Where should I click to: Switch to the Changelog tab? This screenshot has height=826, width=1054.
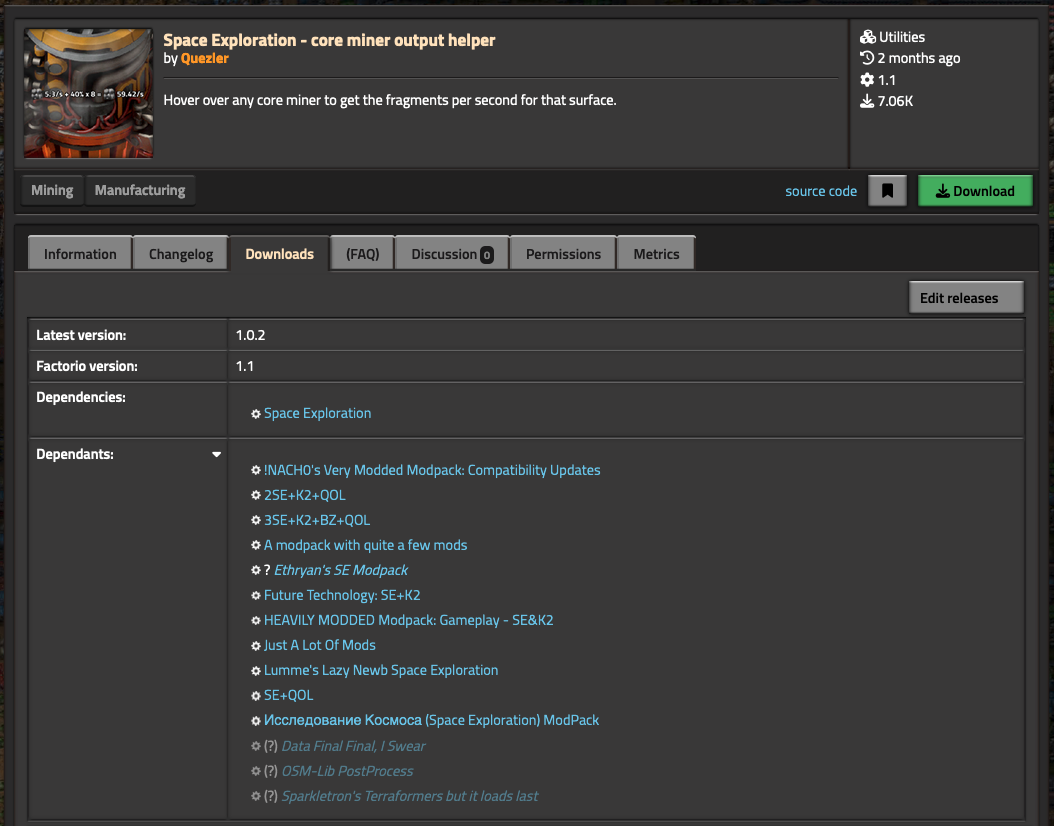(x=181, y=254)
